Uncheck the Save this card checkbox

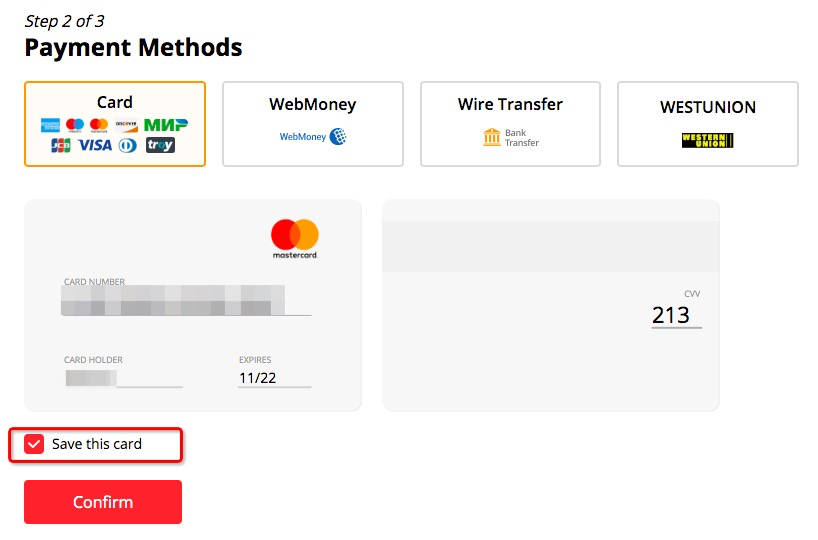tap(34, 445)
